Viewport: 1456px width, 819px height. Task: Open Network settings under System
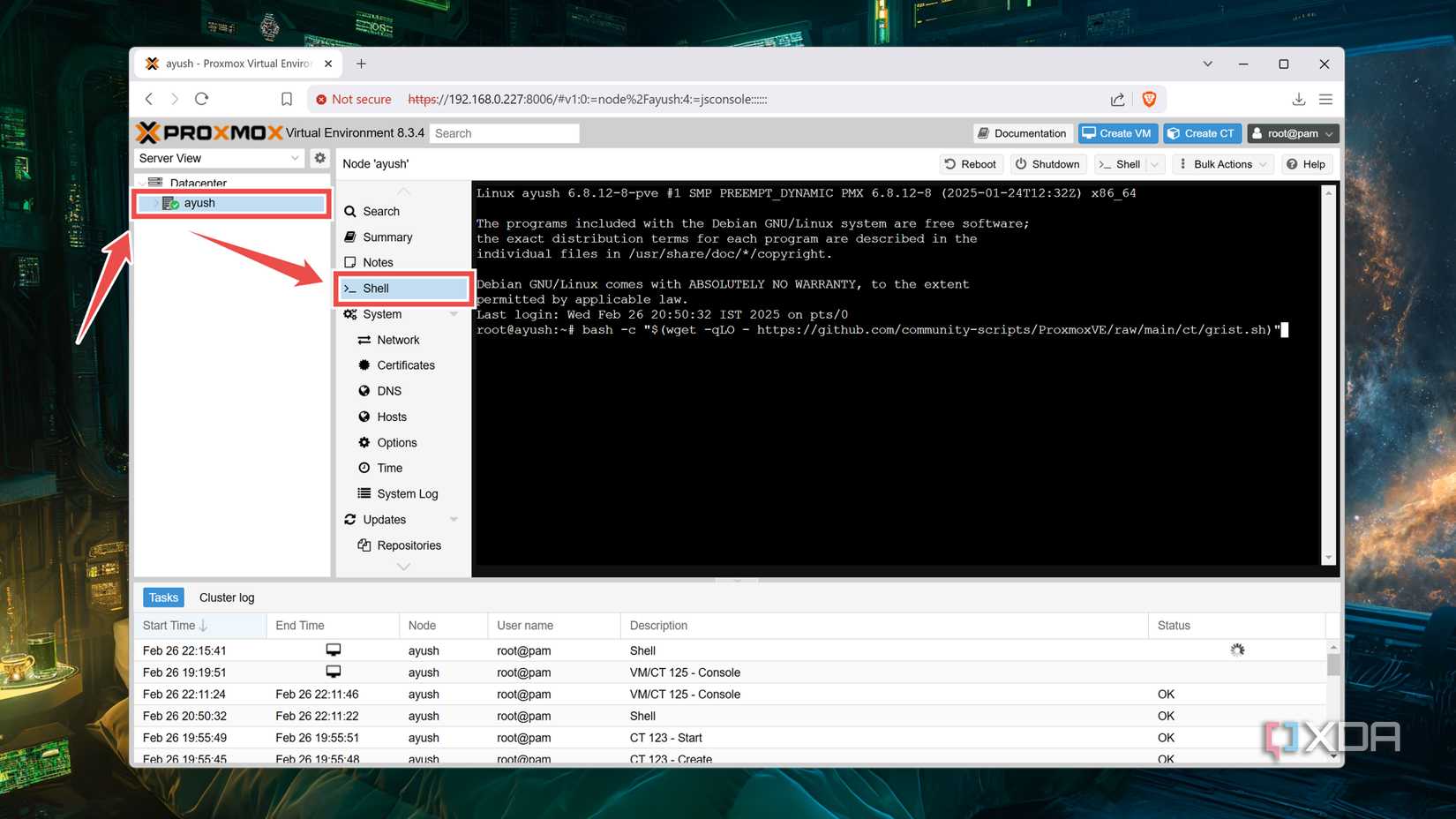397,340
